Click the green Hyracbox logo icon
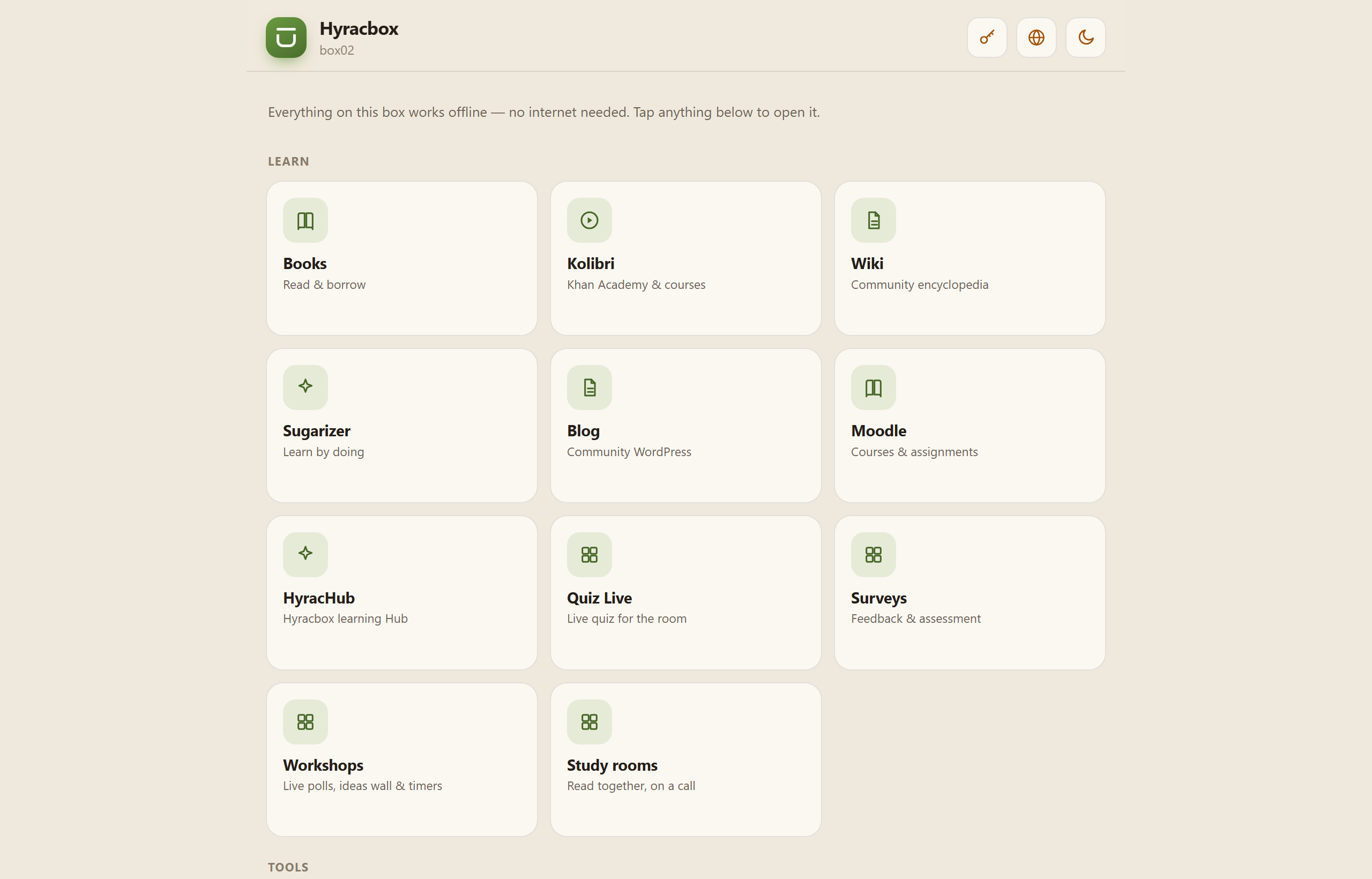 tap(286, 38)
